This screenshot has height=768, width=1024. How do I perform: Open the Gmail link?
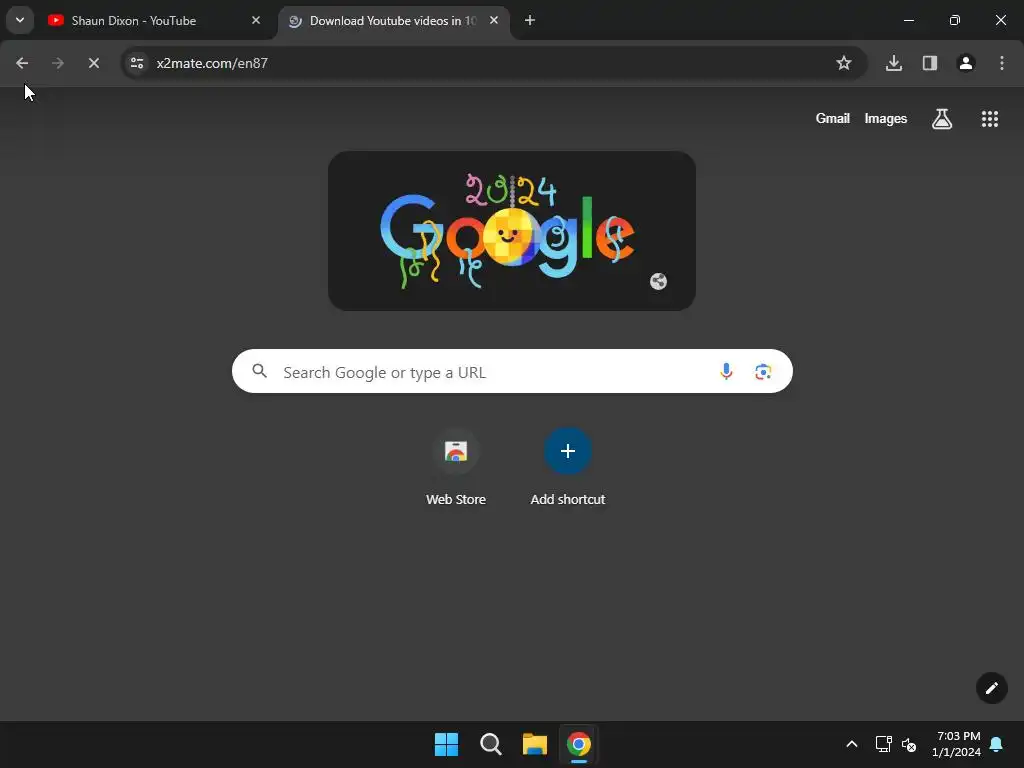coord(832,118)
